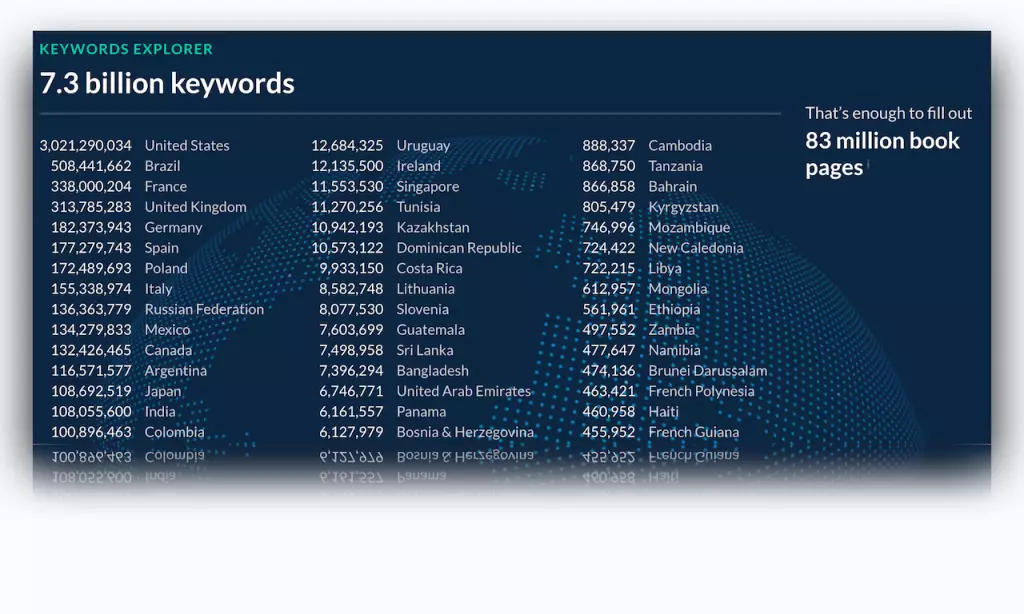
Task: Click the value 12,684,325
Action: (x=347, y=145)
